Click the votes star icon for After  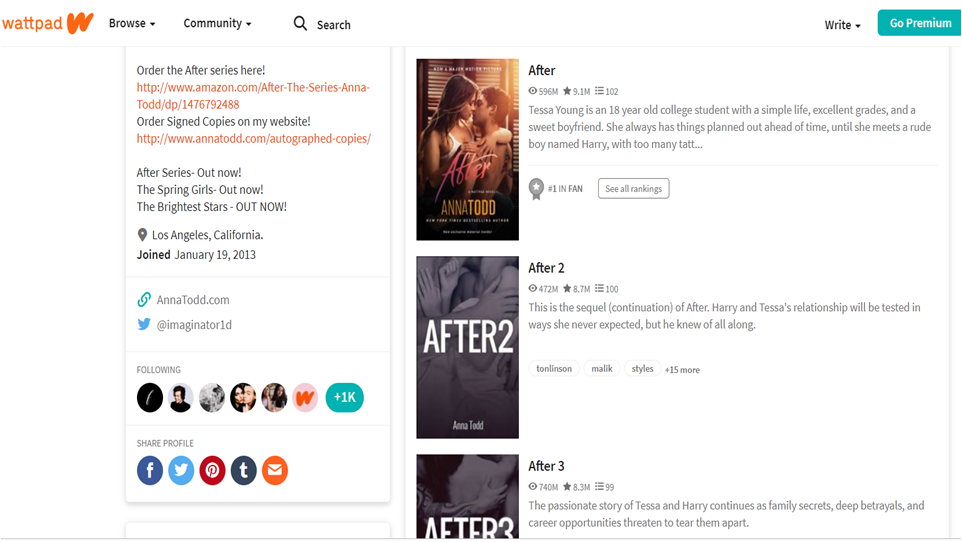[x=567, y=91]
